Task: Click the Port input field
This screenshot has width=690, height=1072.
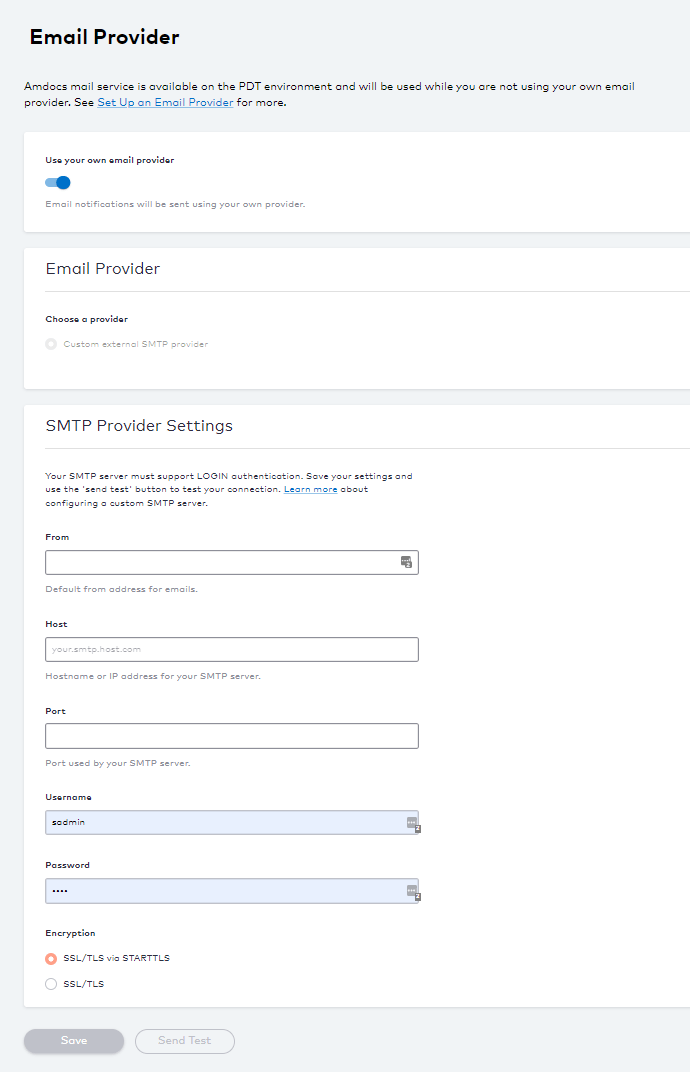Action: (232, 736)
